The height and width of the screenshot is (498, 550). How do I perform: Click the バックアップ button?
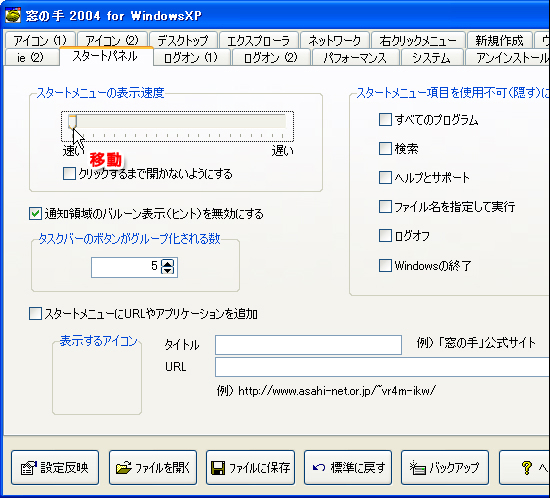coord(445,467)
